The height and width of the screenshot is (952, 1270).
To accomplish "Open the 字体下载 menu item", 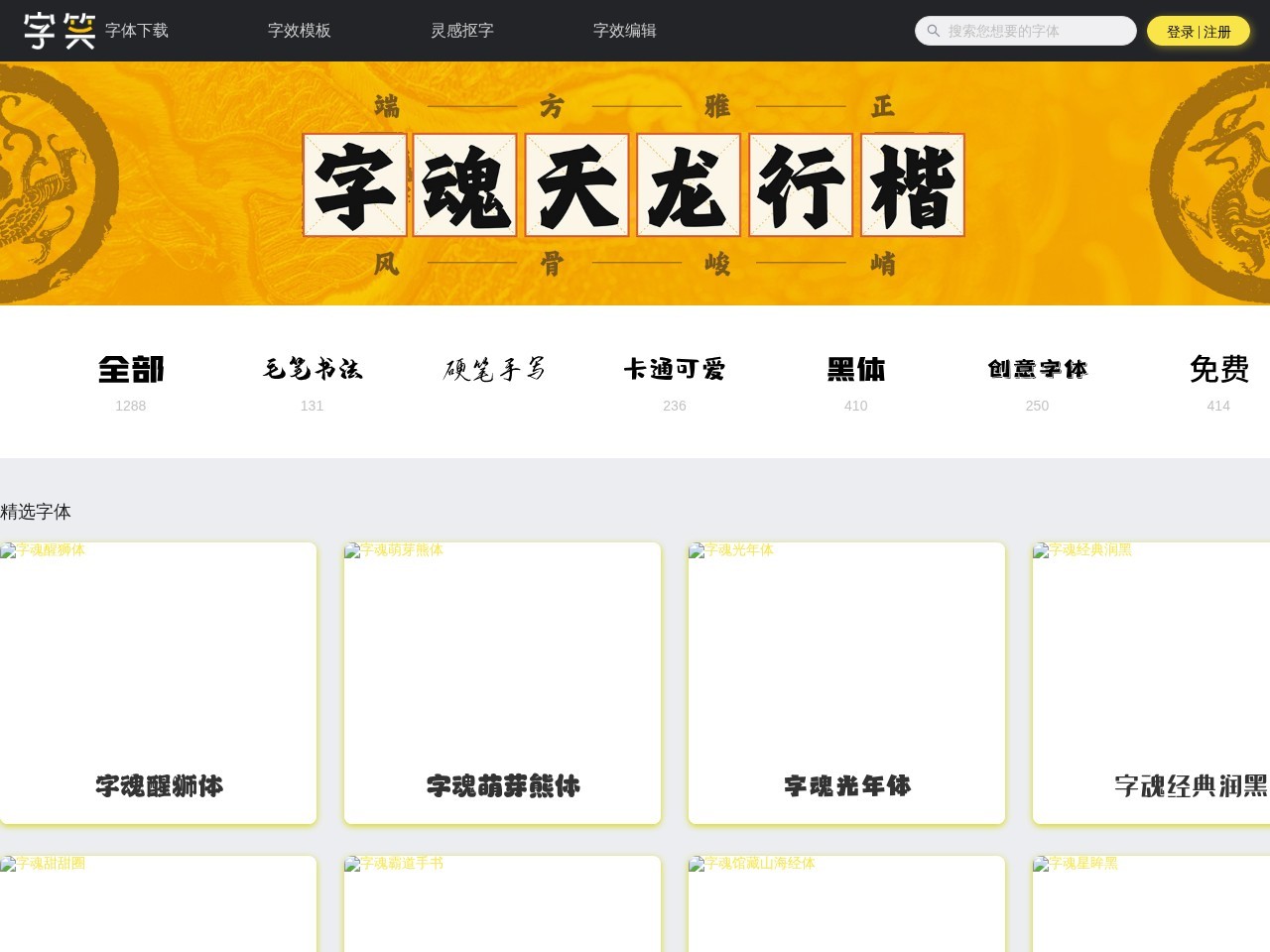I will (137, 31).
